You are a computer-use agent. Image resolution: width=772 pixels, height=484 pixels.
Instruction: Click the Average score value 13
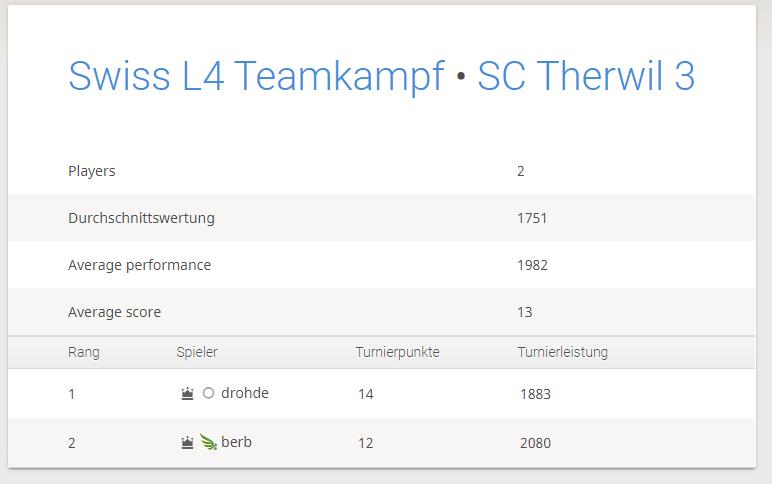click(524, 312)
